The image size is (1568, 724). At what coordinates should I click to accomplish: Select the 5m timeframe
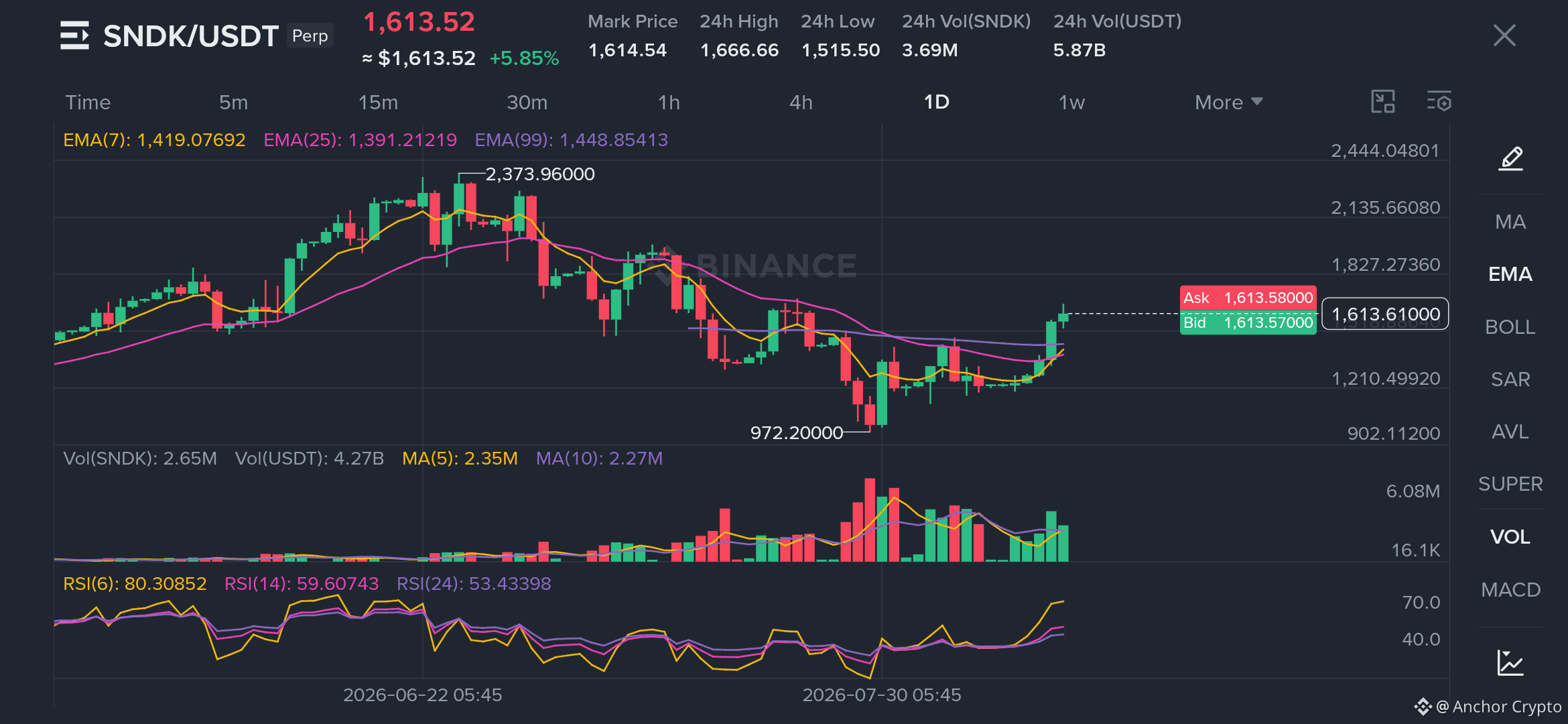point(233,102)
